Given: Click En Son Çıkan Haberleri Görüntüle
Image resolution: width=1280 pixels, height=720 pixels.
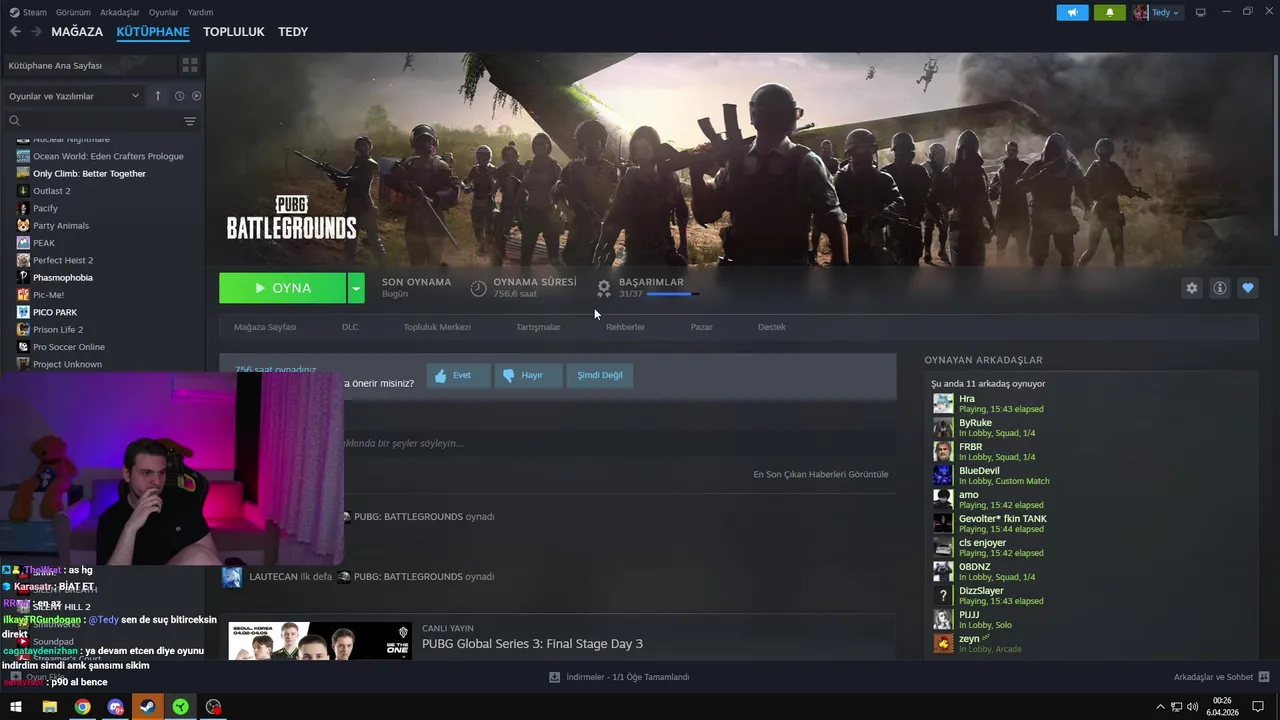Looking at the screenshot, I should pyautogui.click(x=820, y=474).
